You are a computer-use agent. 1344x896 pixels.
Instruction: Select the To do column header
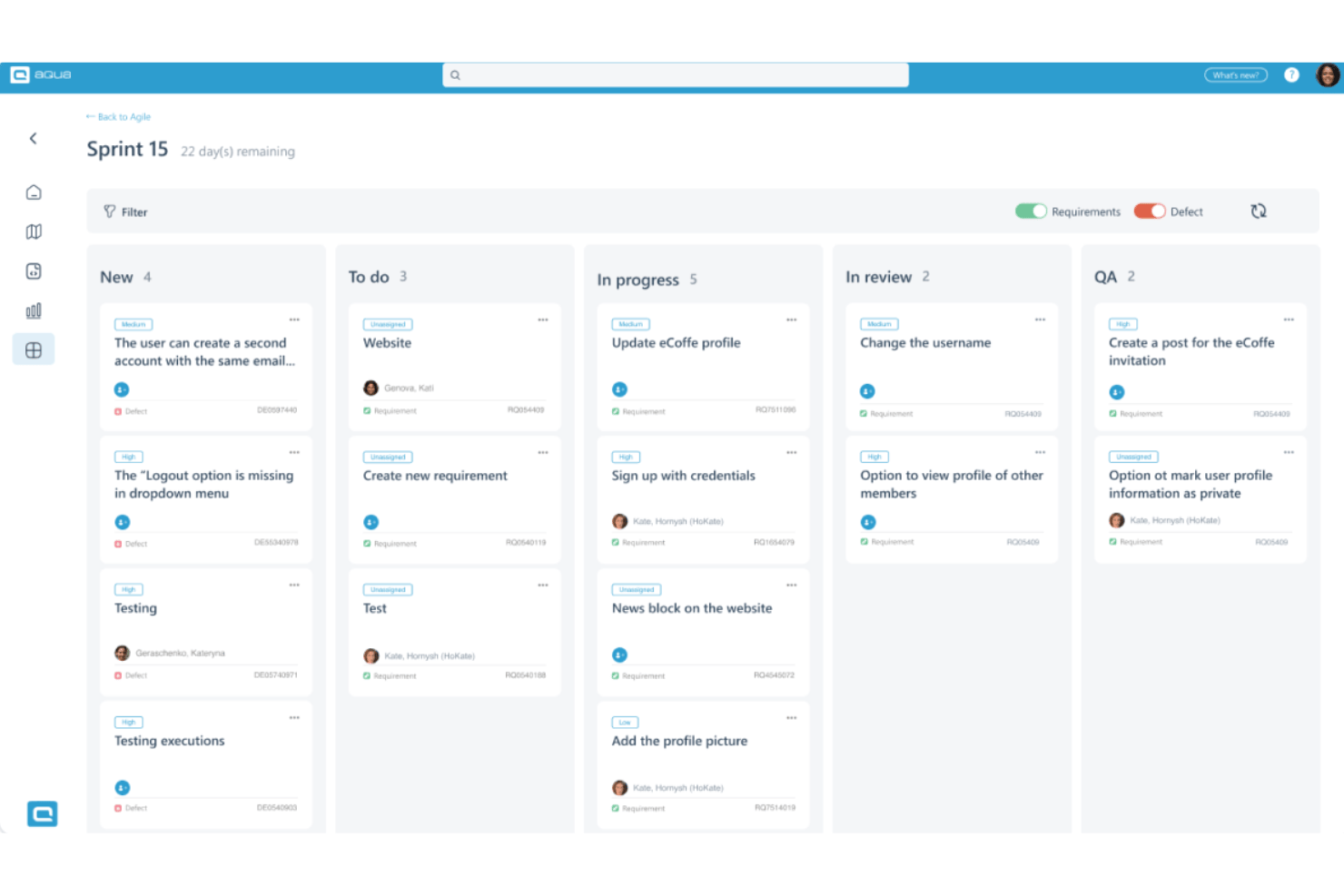[x=369, y=277]
